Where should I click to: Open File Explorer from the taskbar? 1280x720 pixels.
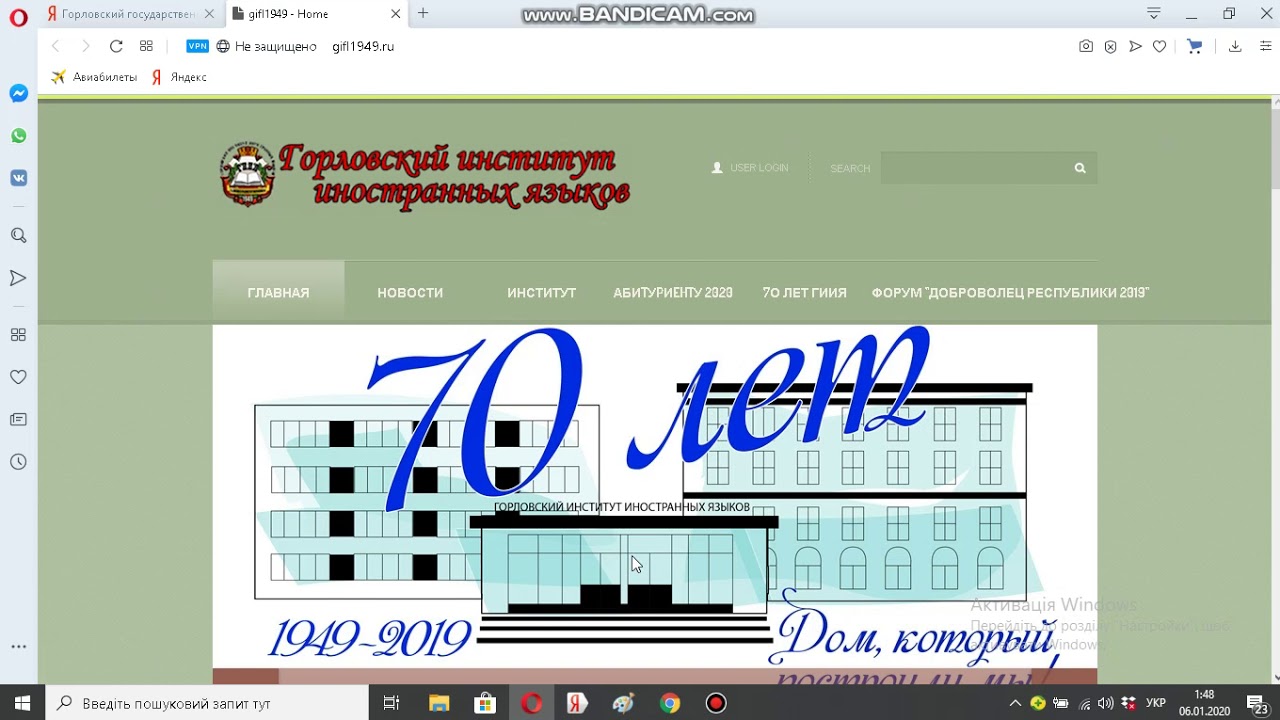(x=438, y=703)
